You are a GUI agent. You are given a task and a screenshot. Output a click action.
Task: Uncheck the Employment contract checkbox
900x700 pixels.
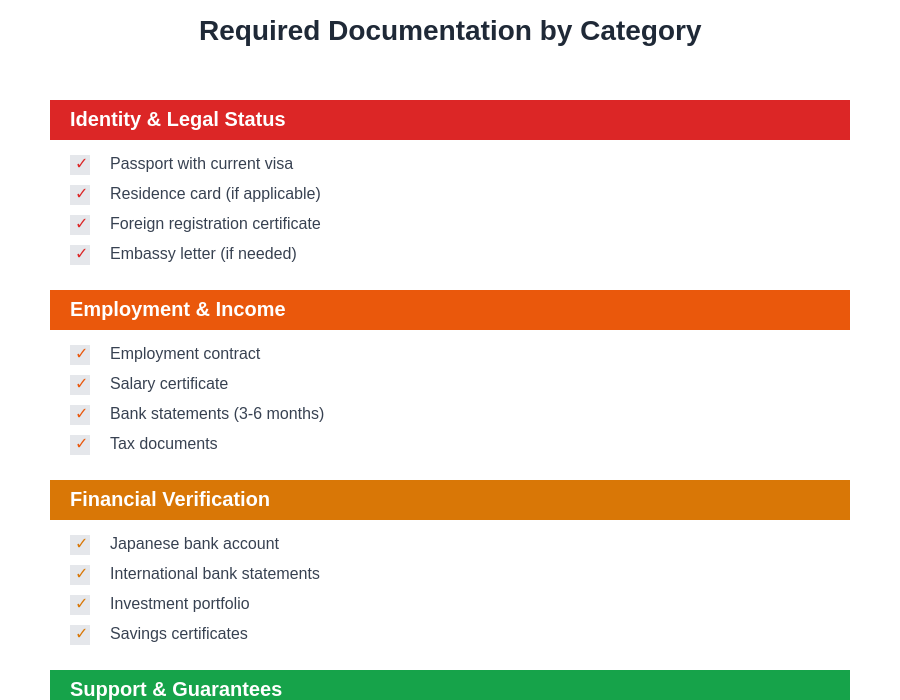[x=80, y=354]
